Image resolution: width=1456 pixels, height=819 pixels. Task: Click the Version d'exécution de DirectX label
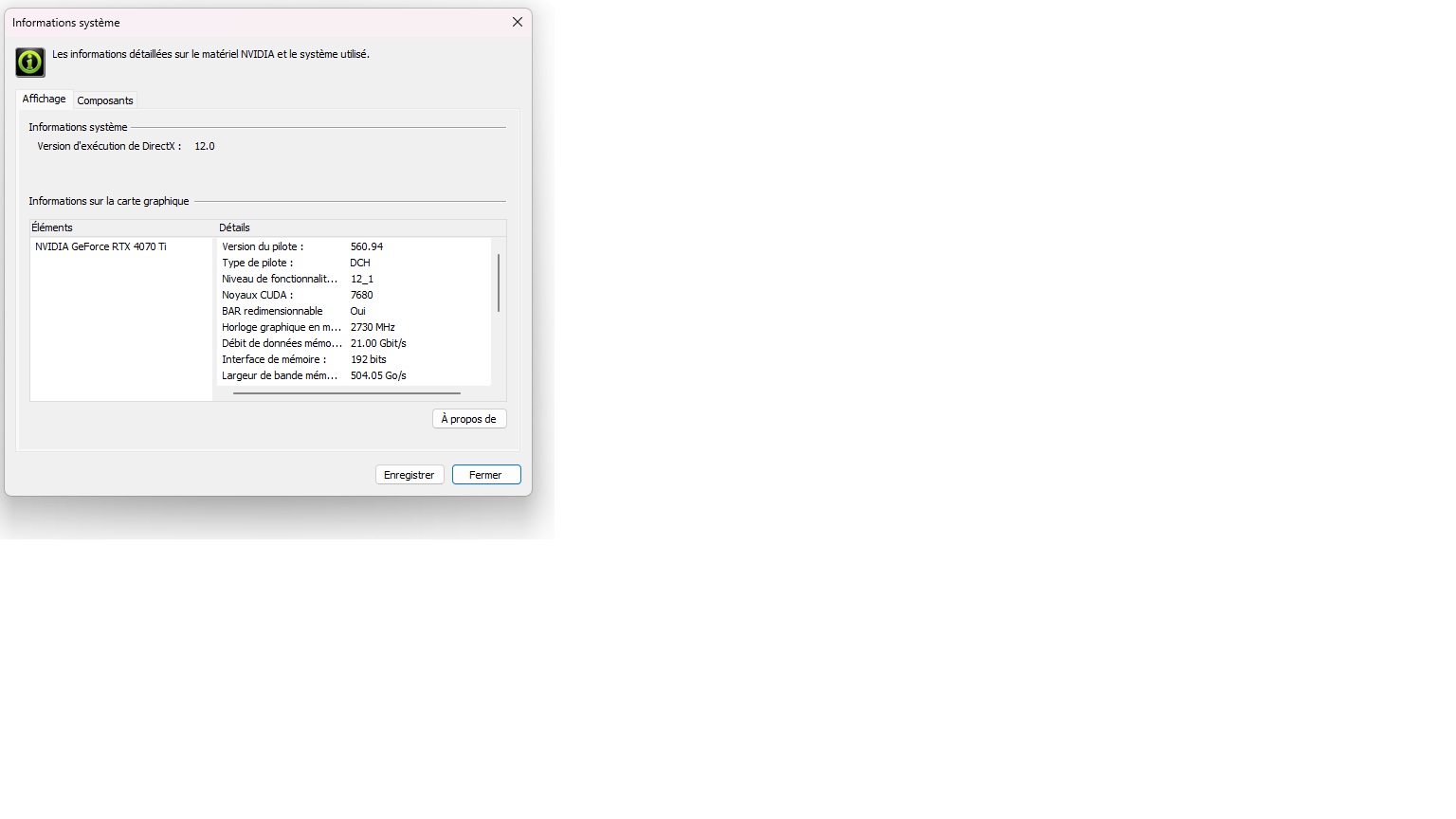tap(109, 146)
